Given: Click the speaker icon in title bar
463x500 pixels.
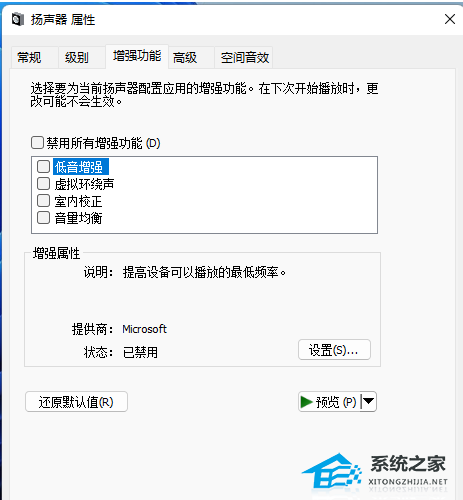Looking at the screenshot, I should pos(18,19).
